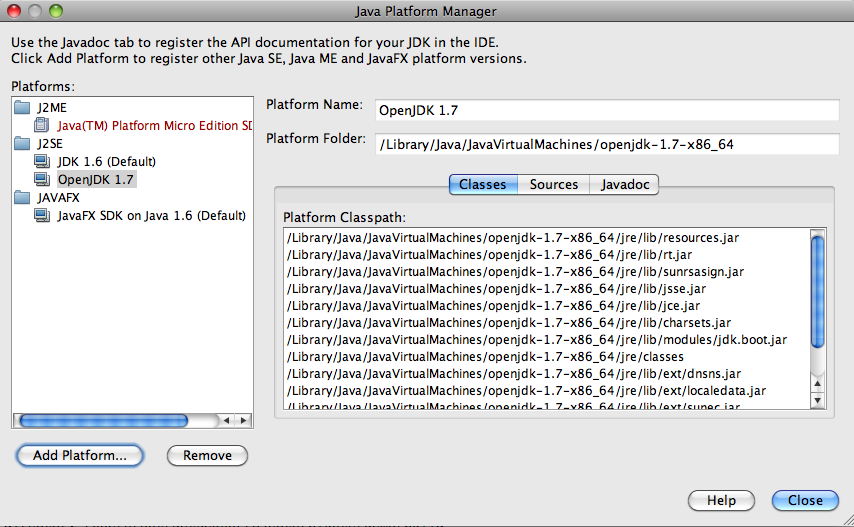Select the J2SE tree category
The height and width of the screenshot is (527, 854).
(50, 144)
